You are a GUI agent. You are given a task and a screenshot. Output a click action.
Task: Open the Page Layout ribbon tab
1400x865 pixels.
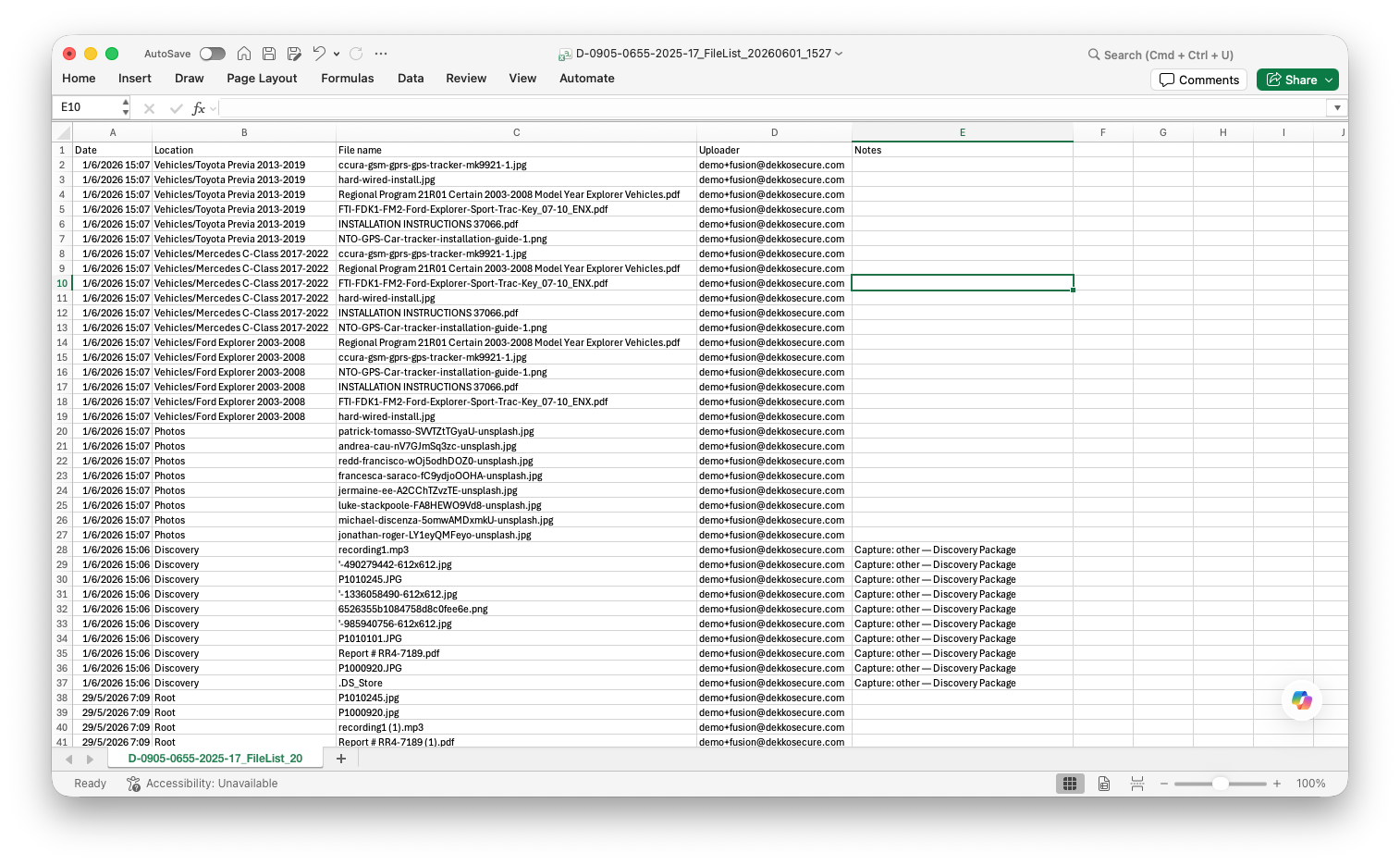(262, 79)
